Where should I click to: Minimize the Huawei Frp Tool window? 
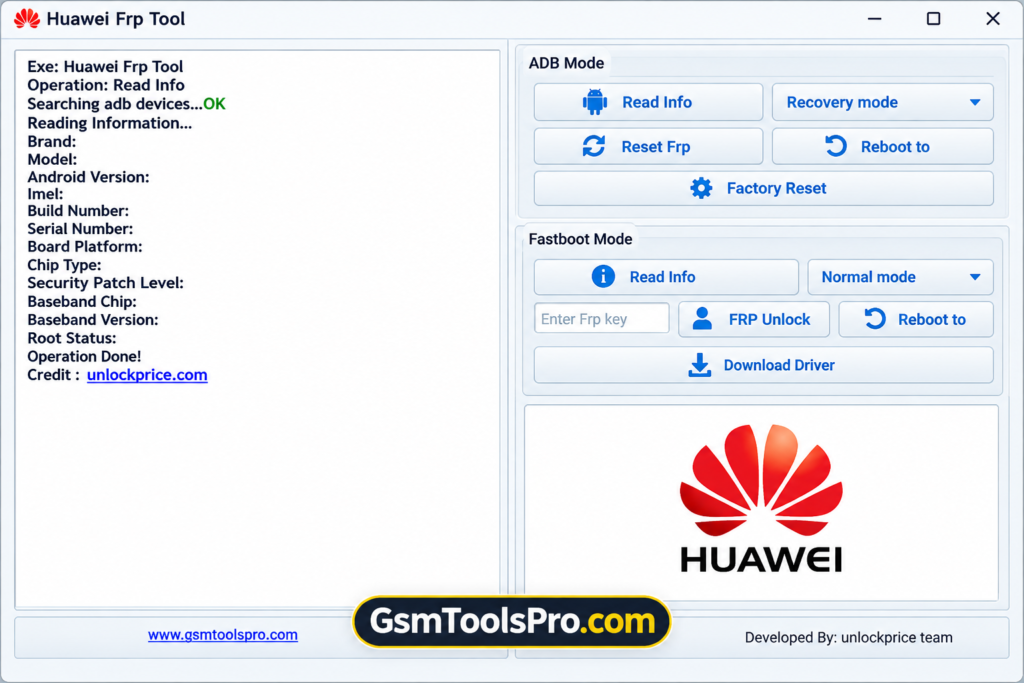tap(874, 19)
